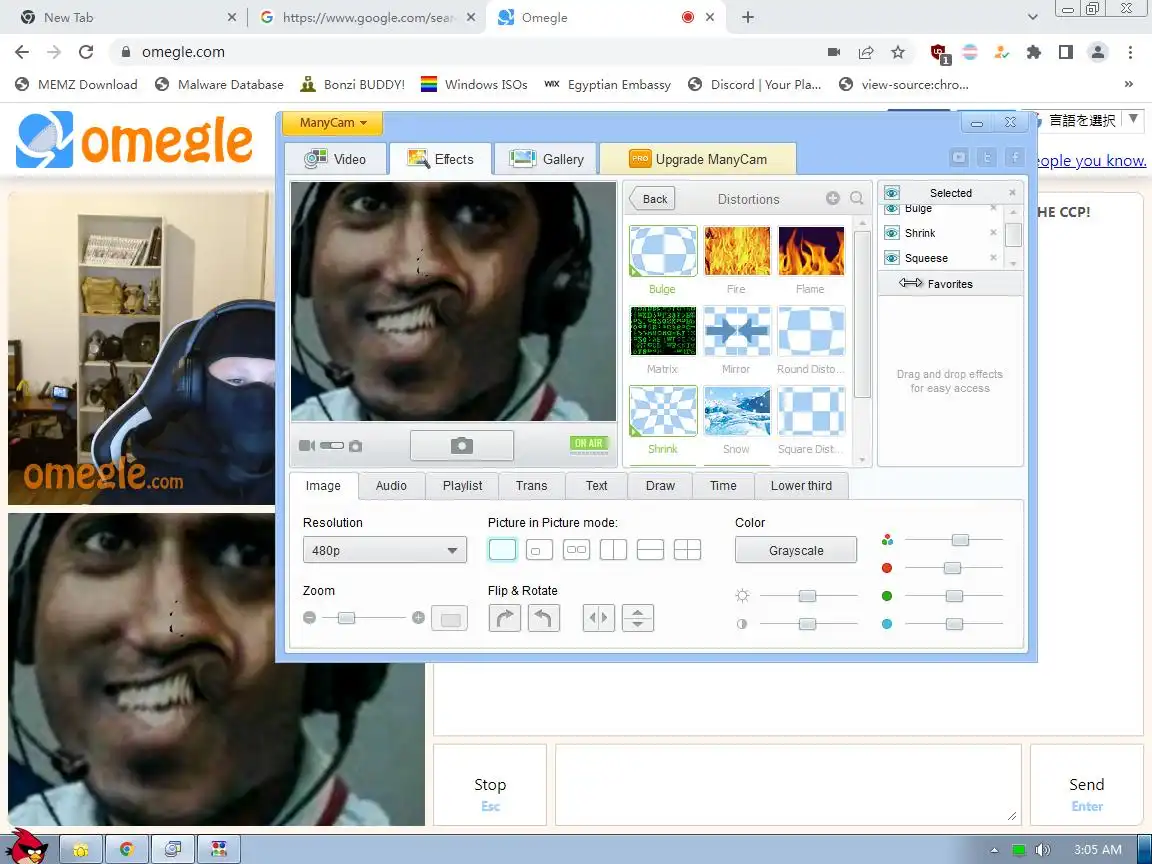Click the ManyCam Facebook icon
Image resolution: width=1152 pixels, height=864 pixels.
coord(1015,156)
